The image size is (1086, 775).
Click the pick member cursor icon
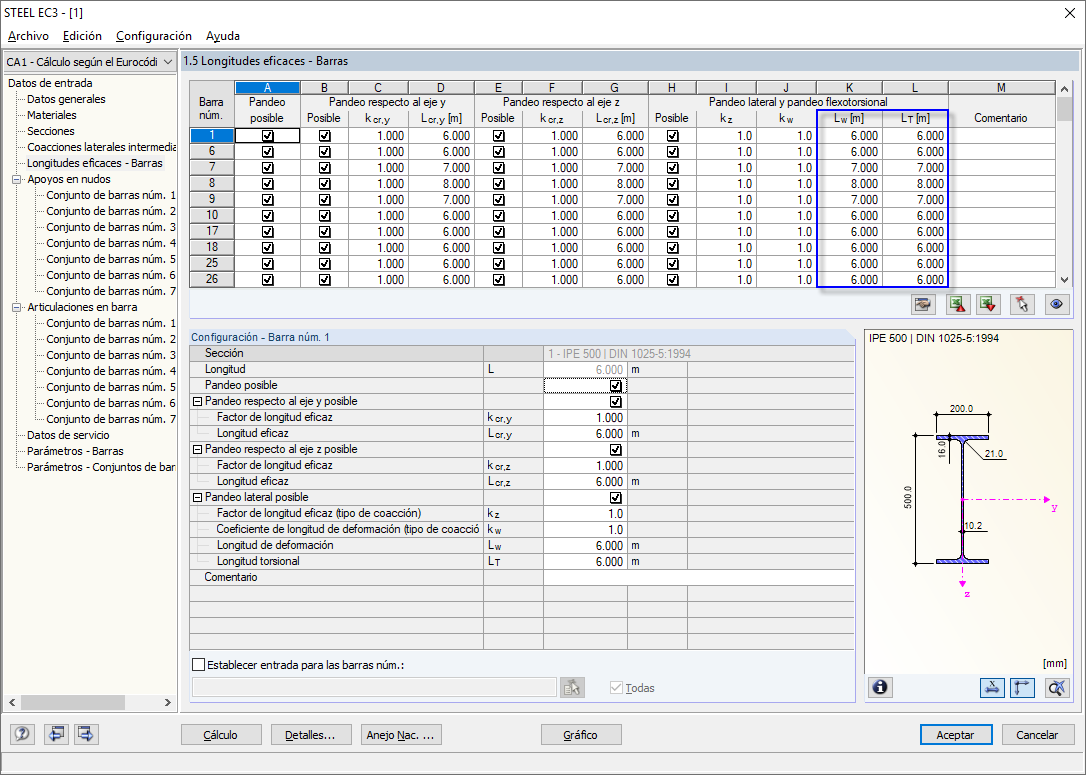1022,304
